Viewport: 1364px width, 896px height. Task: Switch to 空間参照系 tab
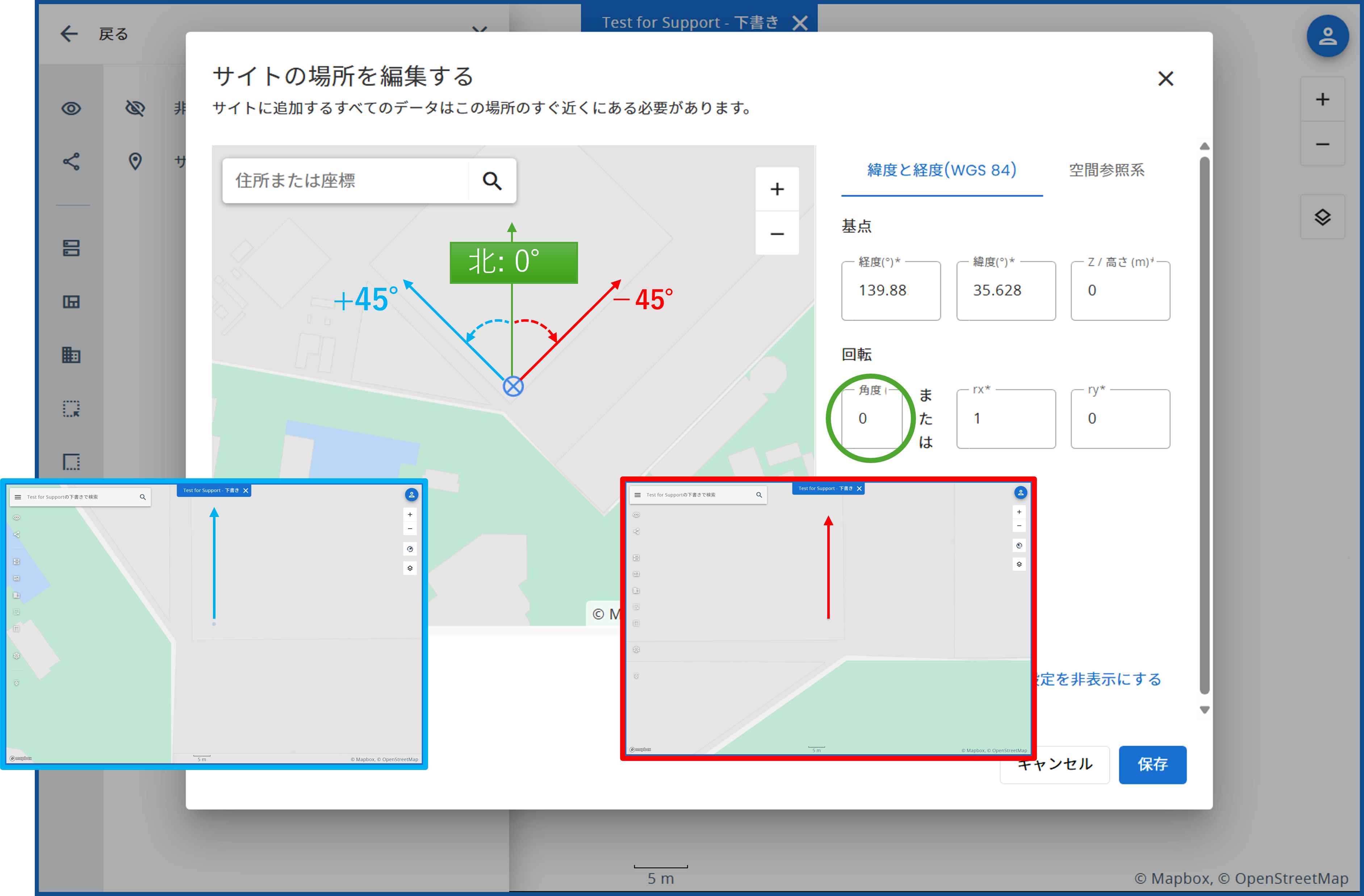tap(1106, 170)
